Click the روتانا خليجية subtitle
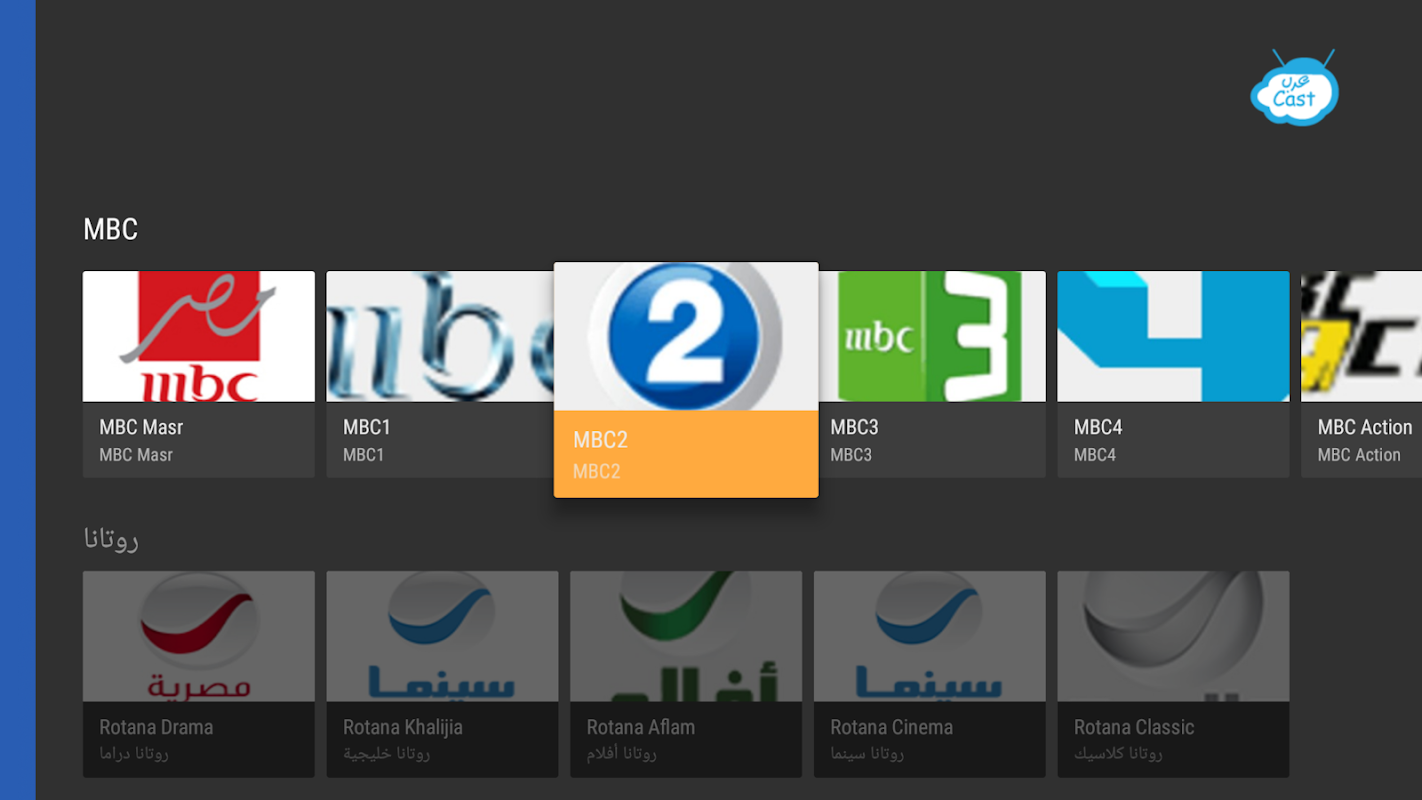This screenshot has height=800, width=1422. 387,754
